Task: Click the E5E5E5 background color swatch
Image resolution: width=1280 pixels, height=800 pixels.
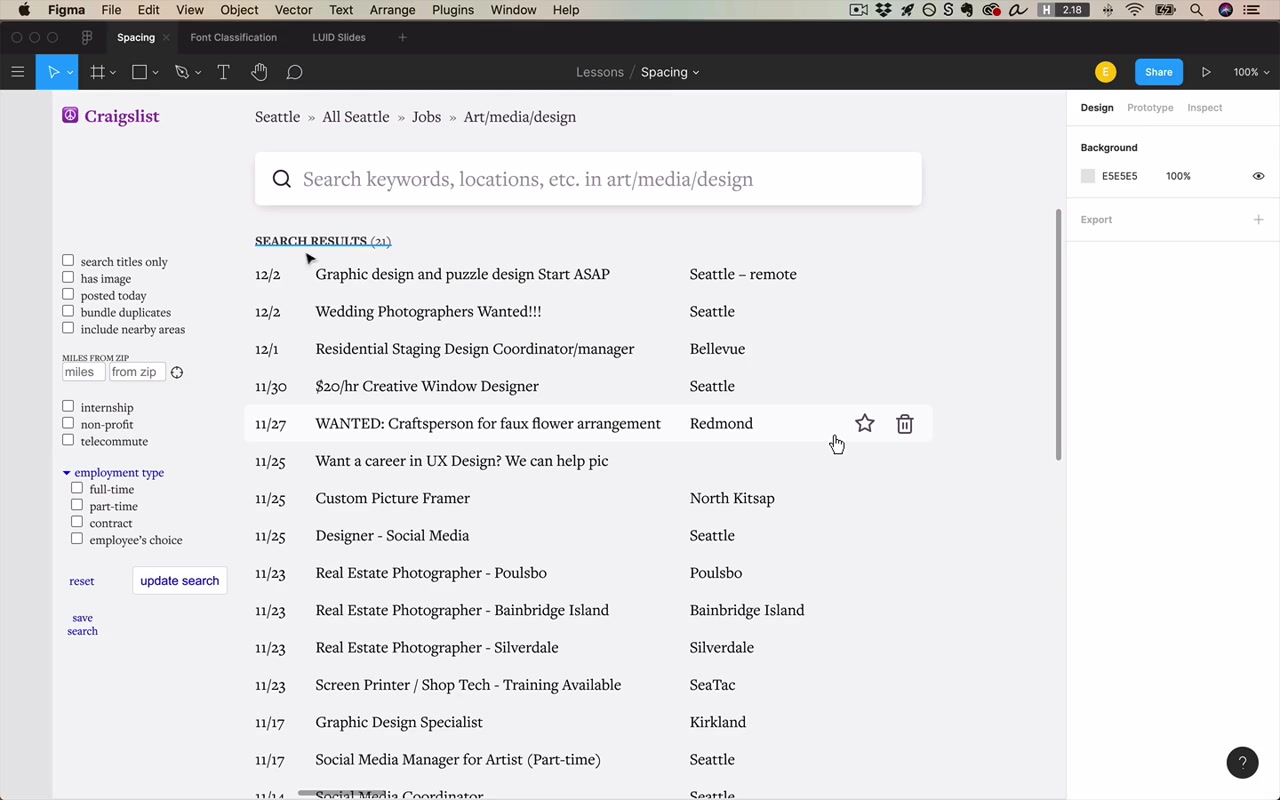Action: (x=1088, y=176)
